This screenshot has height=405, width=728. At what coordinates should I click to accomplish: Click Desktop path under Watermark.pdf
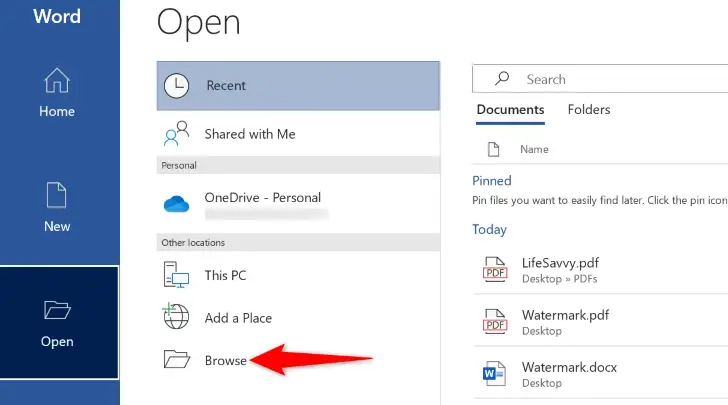542,331
